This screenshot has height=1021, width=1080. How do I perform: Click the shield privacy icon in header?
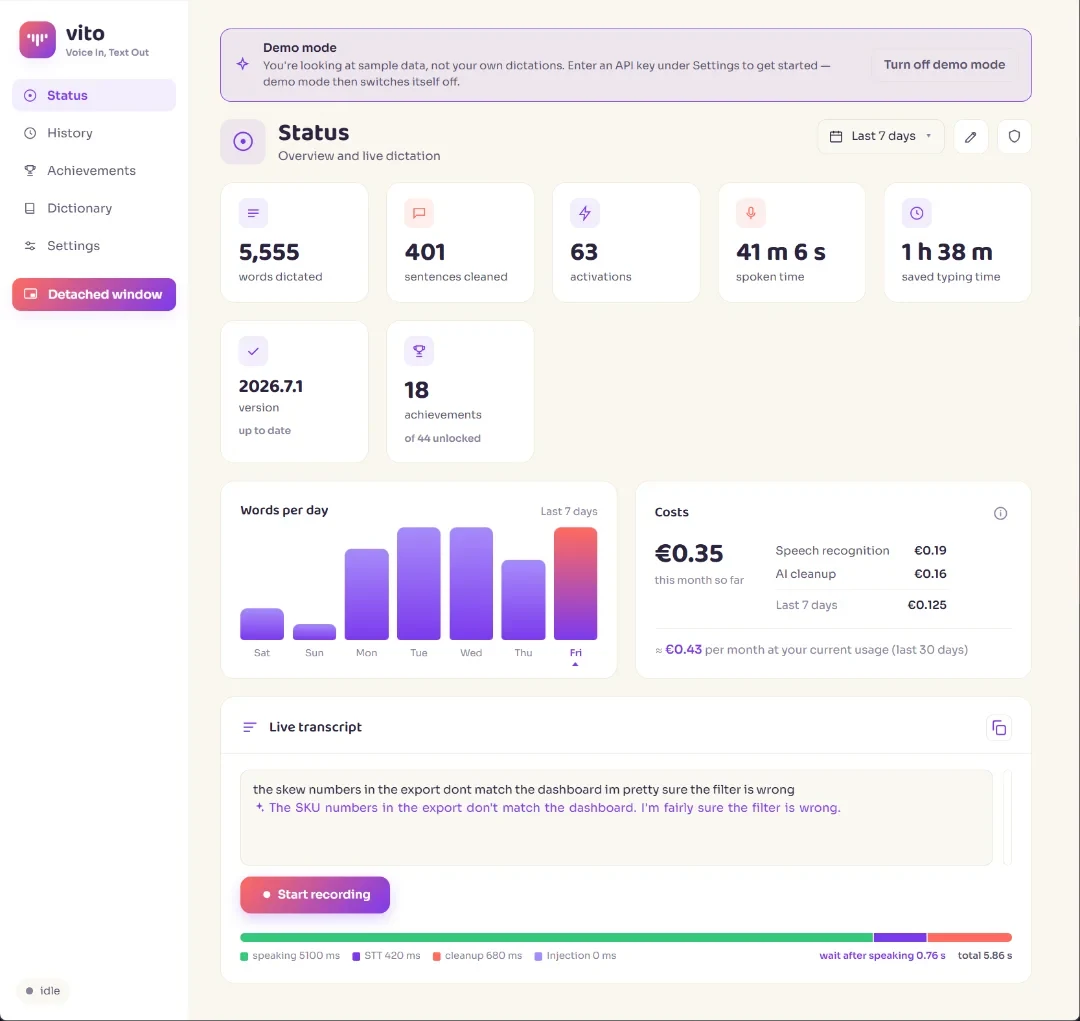point(1014,136)
